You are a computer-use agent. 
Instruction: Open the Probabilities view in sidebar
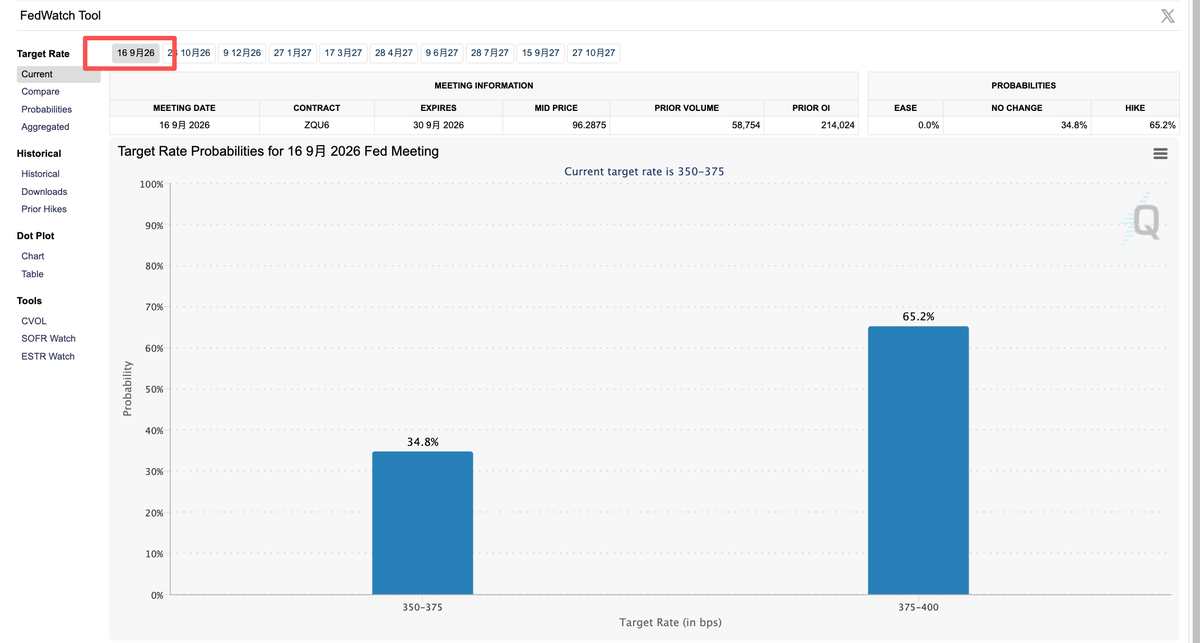[46, 110]
